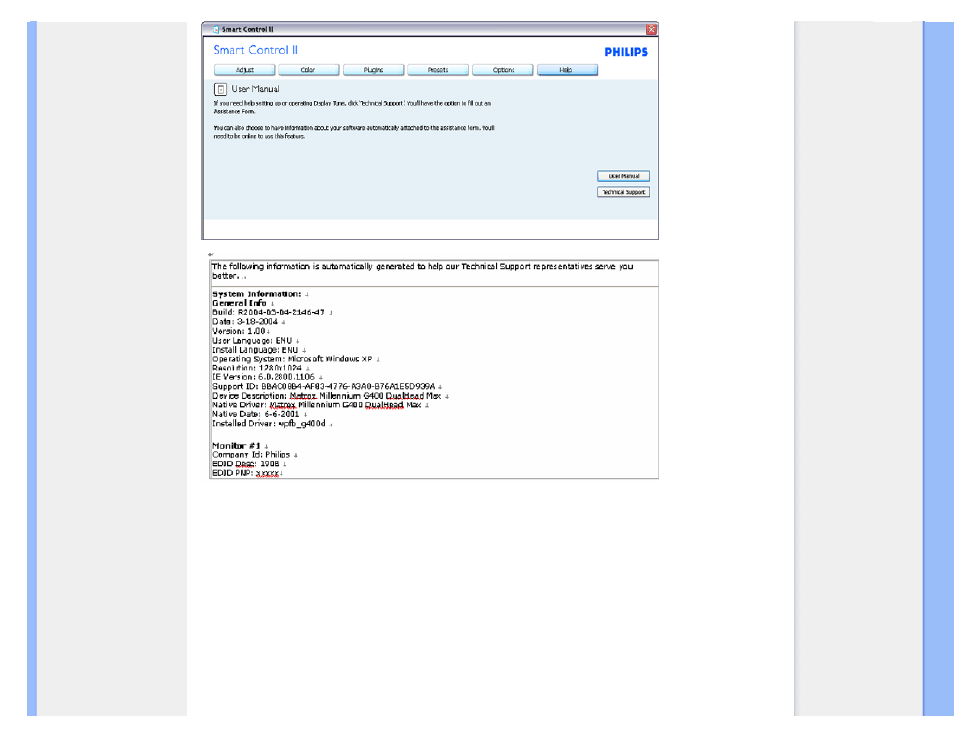The width and height of the screenshot is (954, 738).
Task: Click the User Manual heading icon
Action: point(220,89)
